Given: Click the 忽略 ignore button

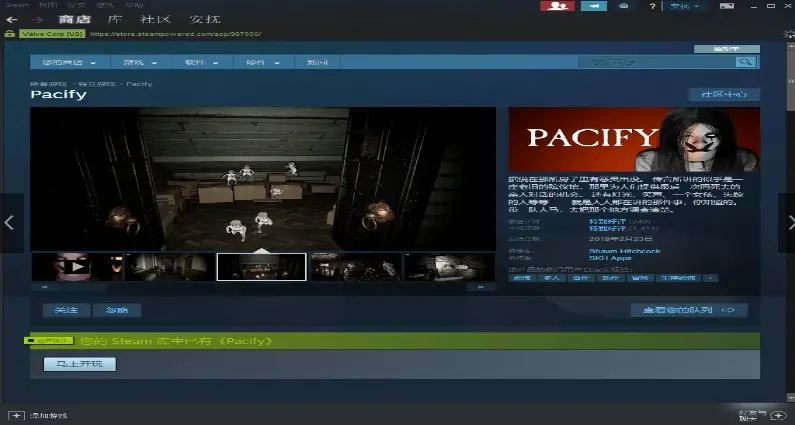Looking at the screenshot, I should 117,310.
